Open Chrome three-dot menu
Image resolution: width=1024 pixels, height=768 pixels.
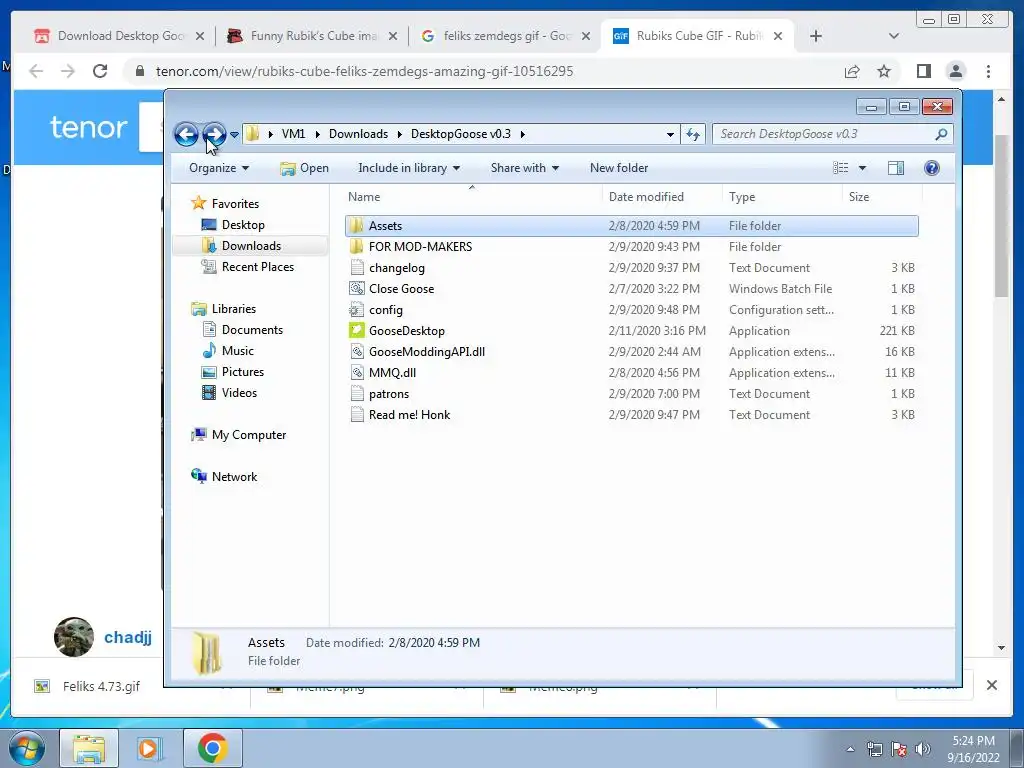[x=988, y=71]
